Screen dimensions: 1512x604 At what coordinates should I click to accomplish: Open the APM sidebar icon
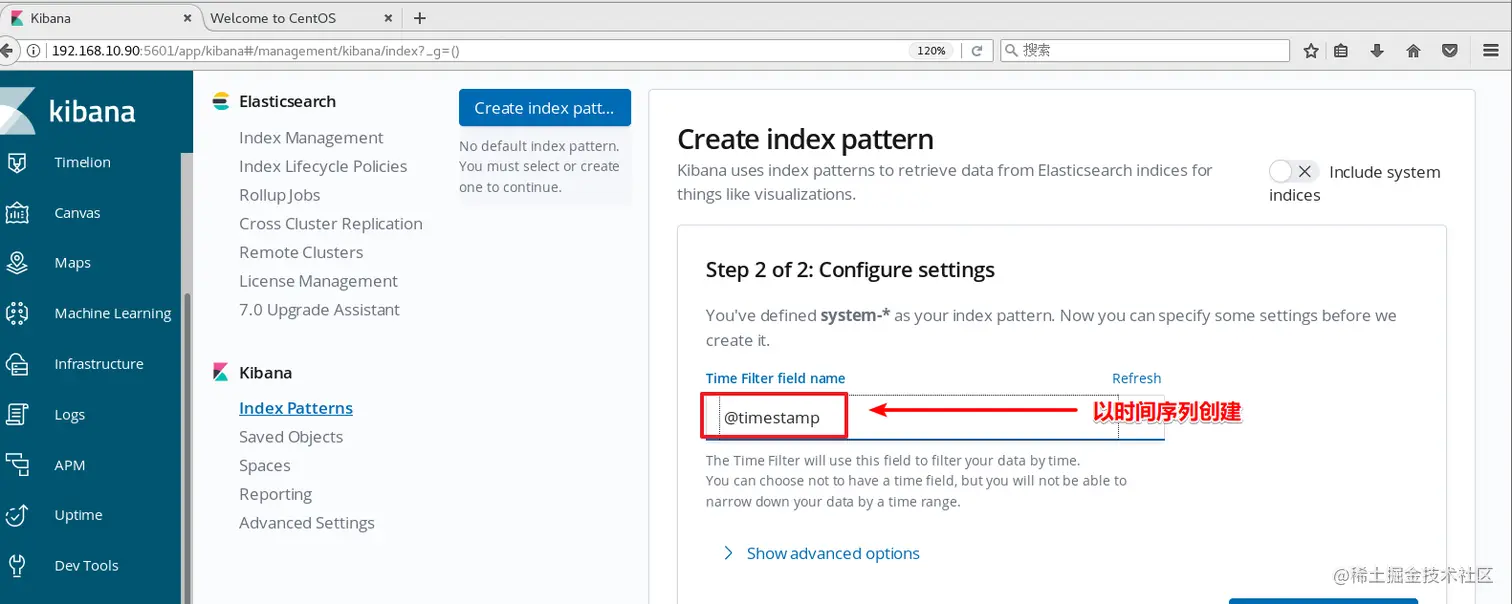point(17,465)
